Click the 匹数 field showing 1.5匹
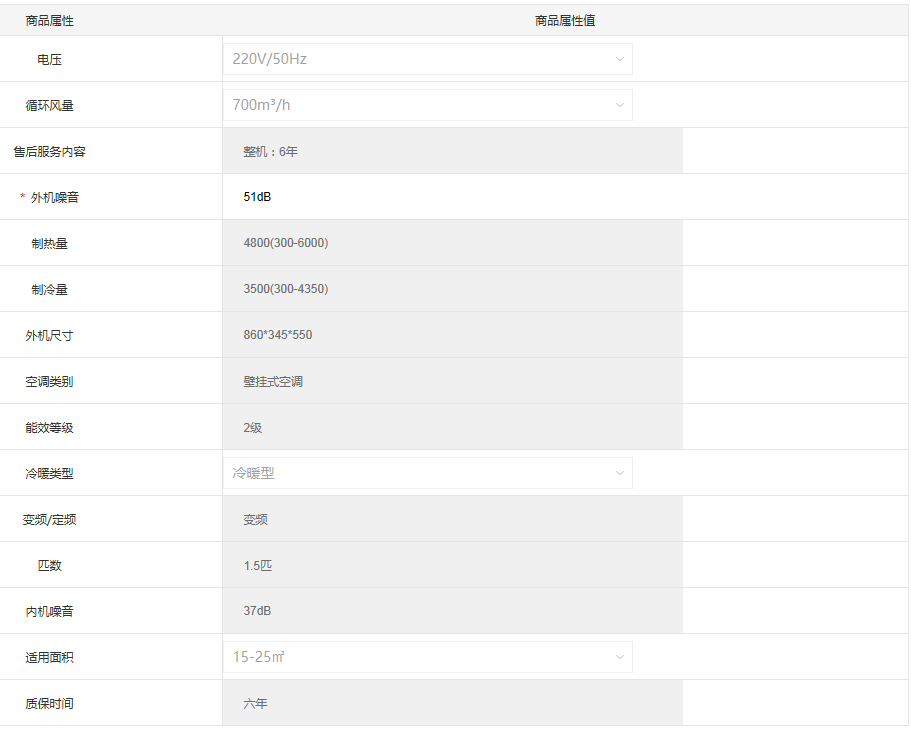The image size is (911, 736). pos(452,565)
